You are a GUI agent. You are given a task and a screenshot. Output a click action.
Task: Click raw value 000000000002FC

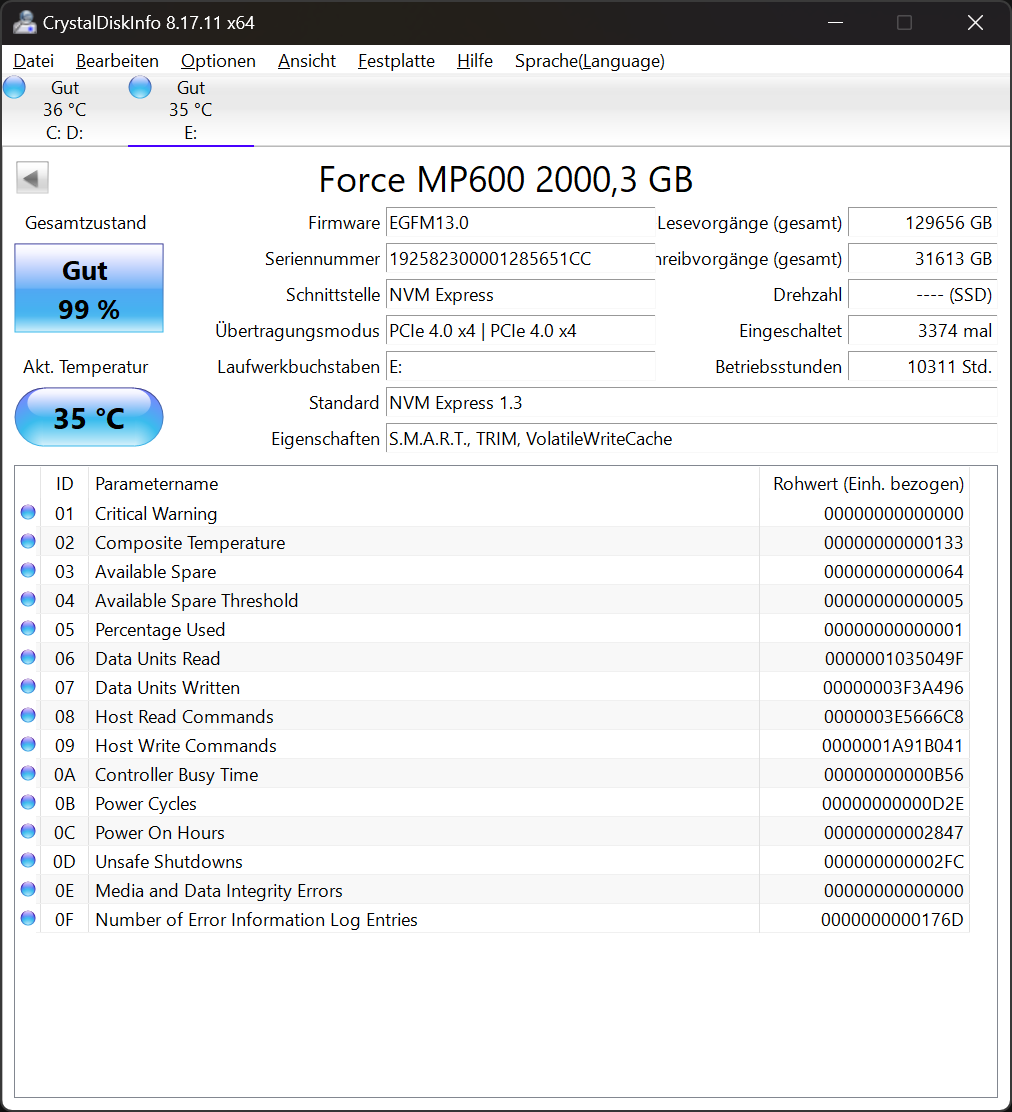click(x=894, y=862)
